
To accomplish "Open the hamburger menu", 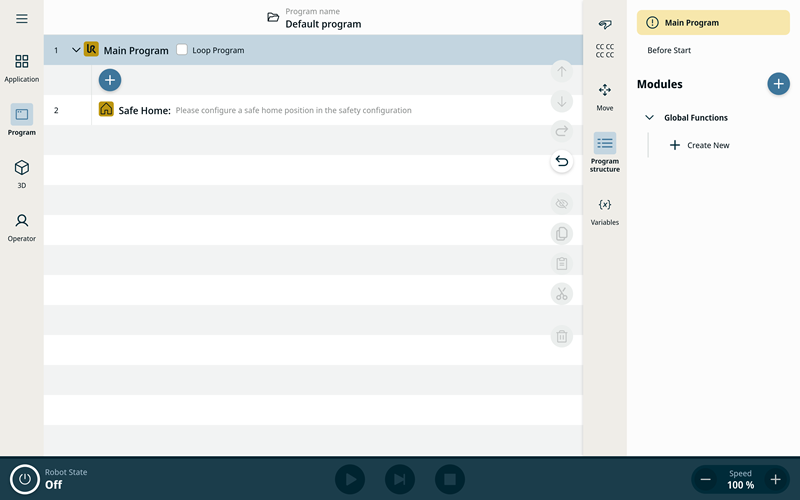I will pos(21,19).
